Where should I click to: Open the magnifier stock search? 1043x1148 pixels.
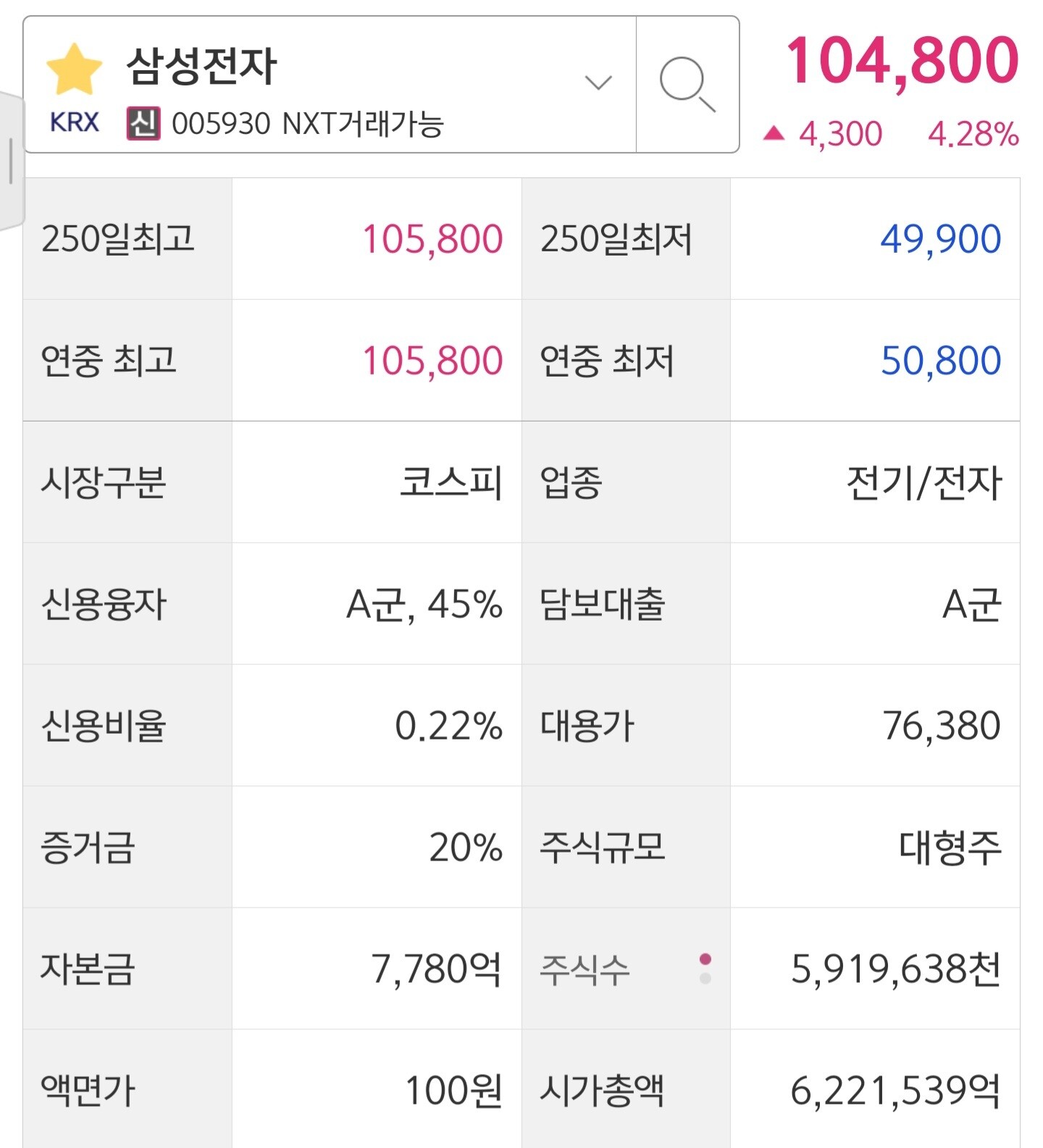pos(687,85)
